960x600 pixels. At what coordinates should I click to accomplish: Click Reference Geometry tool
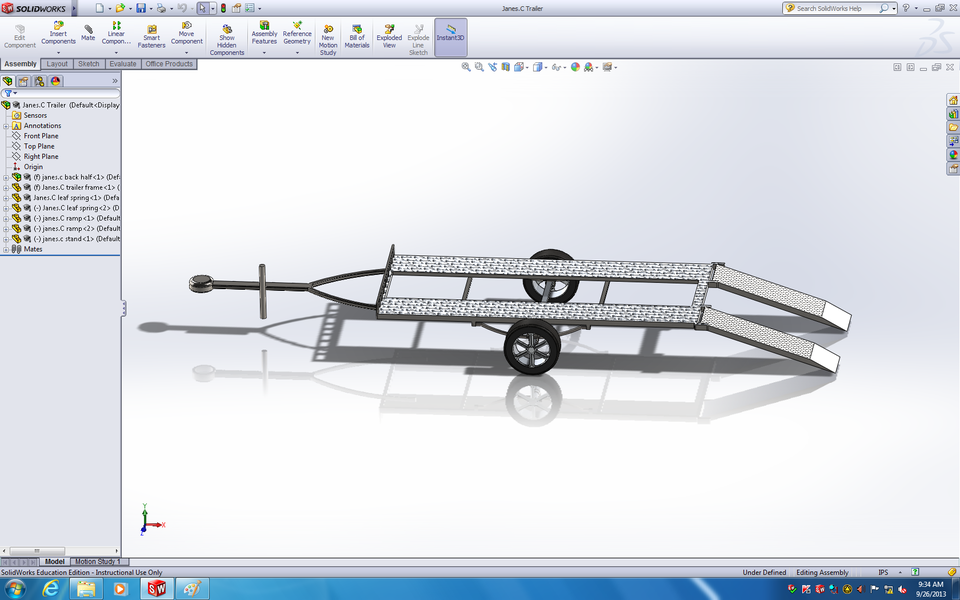[x=297, y=34]
